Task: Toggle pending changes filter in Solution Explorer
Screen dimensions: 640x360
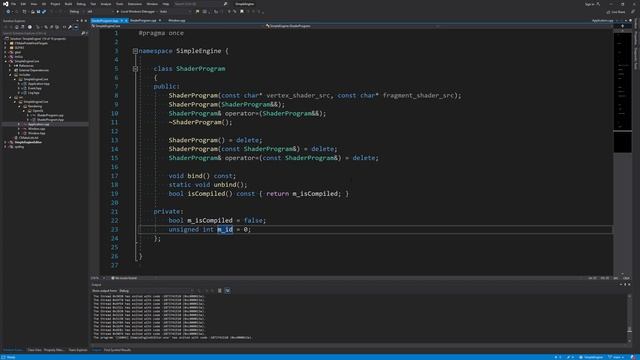Action: point(30,27)
